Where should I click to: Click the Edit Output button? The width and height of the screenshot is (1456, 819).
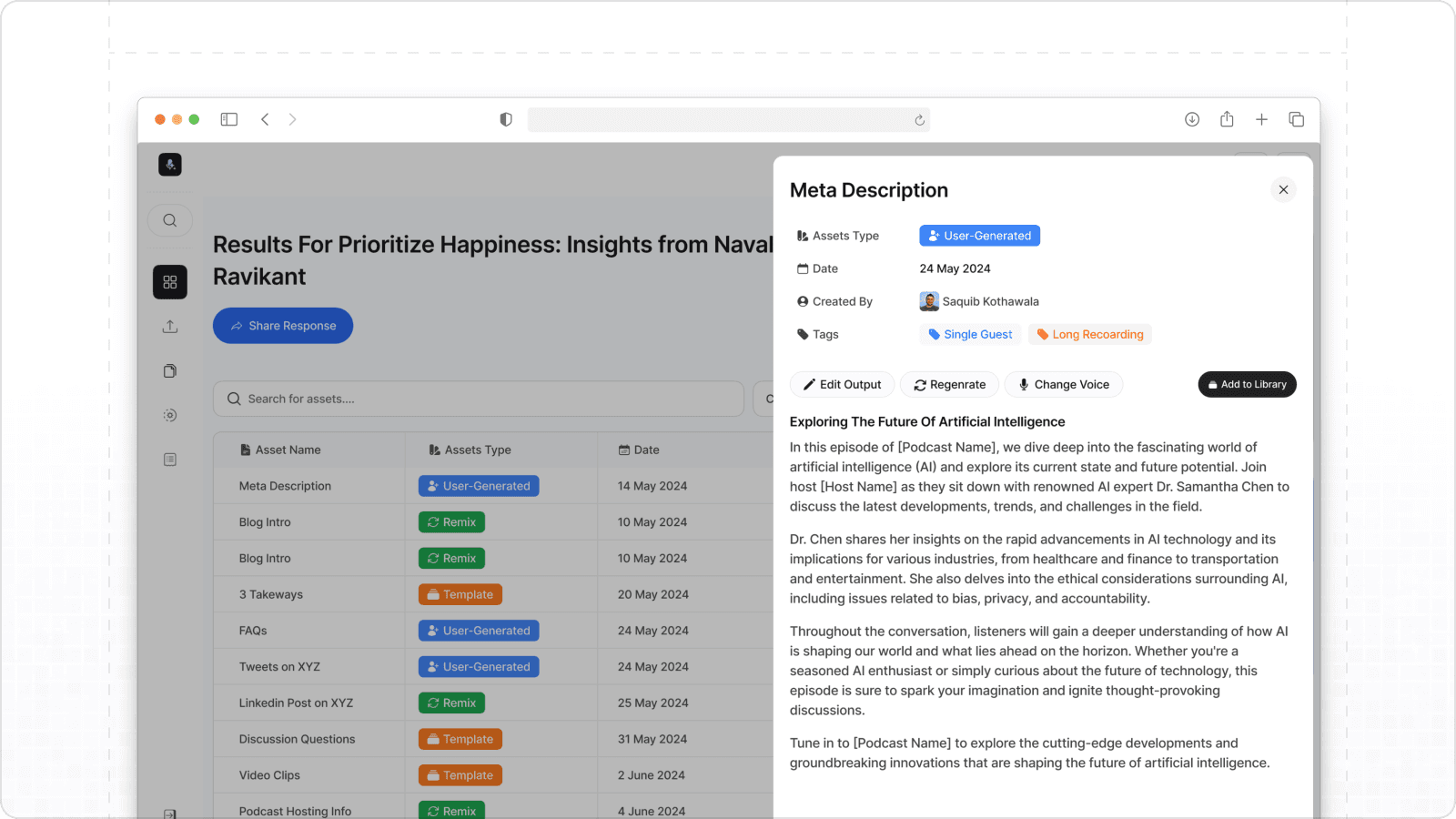pyautogui.click(x=842, y=385)
